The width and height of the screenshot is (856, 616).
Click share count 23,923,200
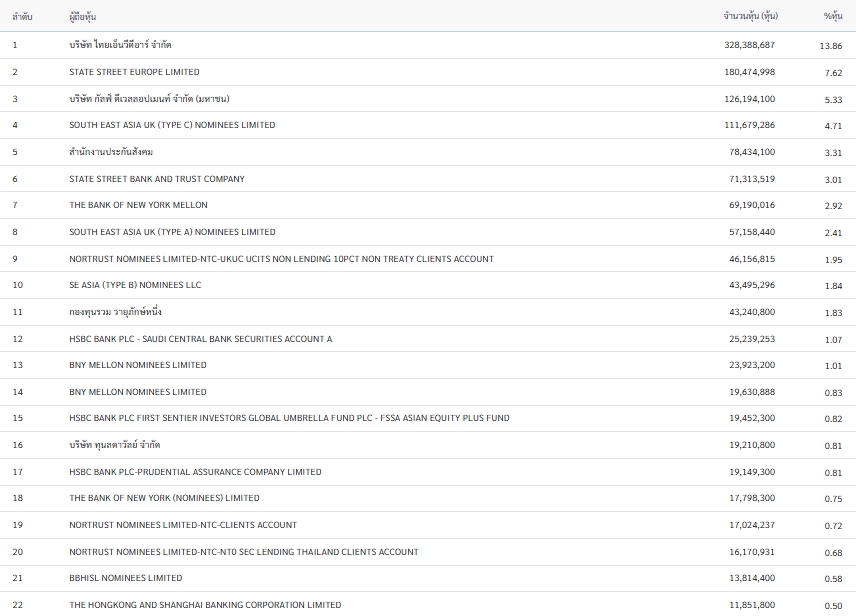point(752,365)
